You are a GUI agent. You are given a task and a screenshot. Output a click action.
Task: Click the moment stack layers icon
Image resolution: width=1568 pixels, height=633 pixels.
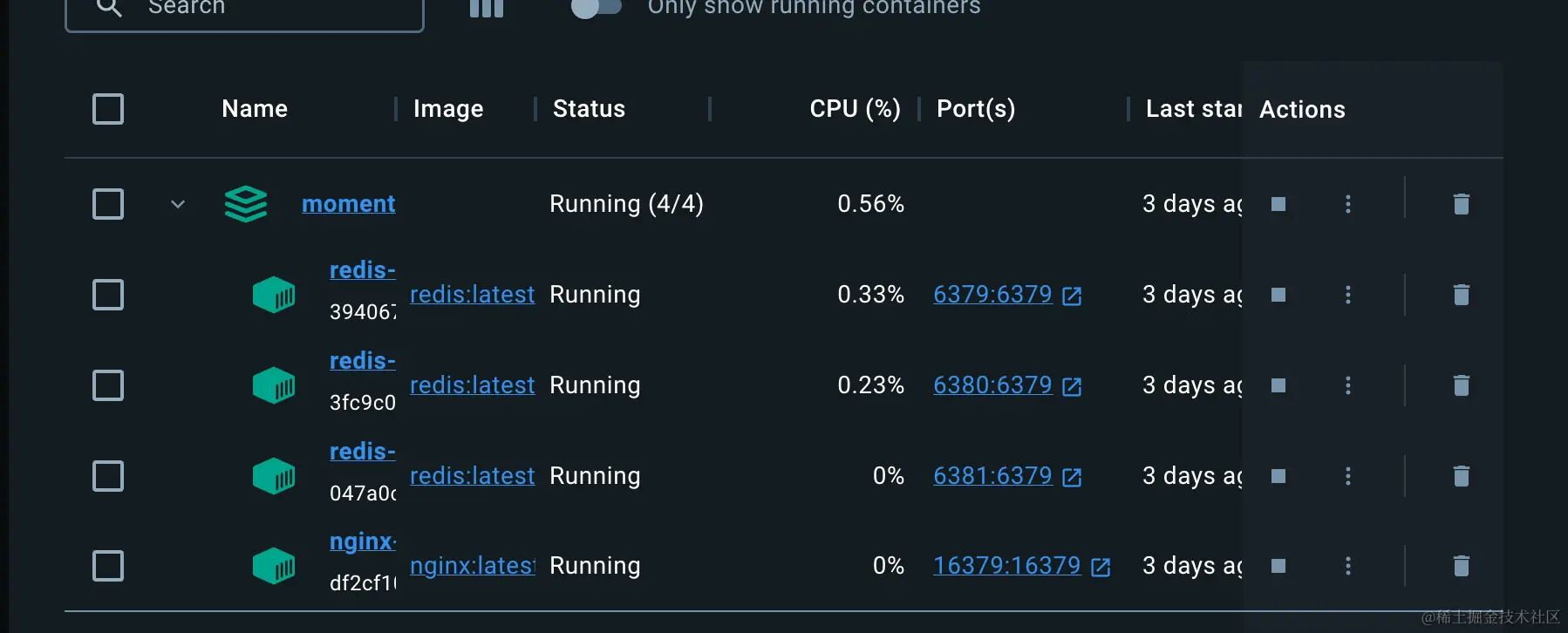tap(246, 204)
